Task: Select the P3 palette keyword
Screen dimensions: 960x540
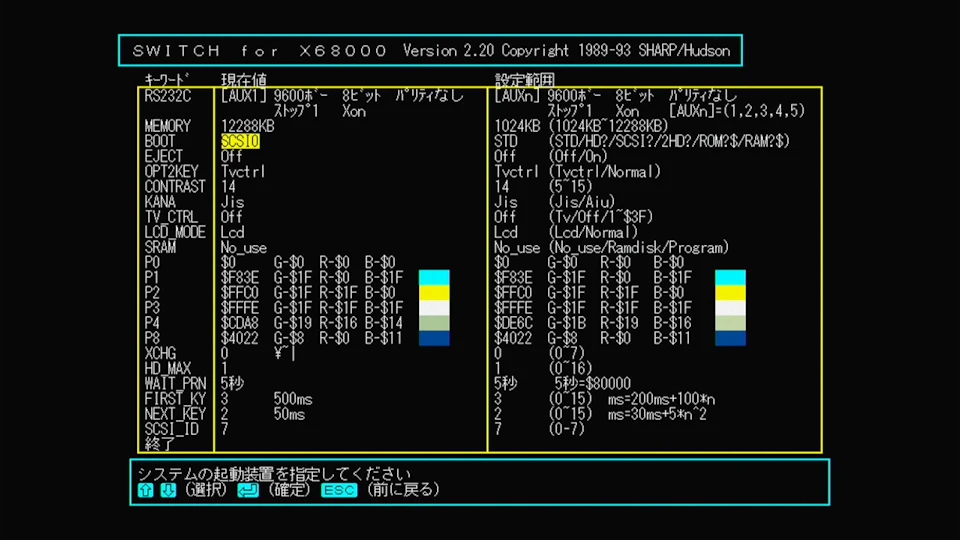Action: point(152,308)
